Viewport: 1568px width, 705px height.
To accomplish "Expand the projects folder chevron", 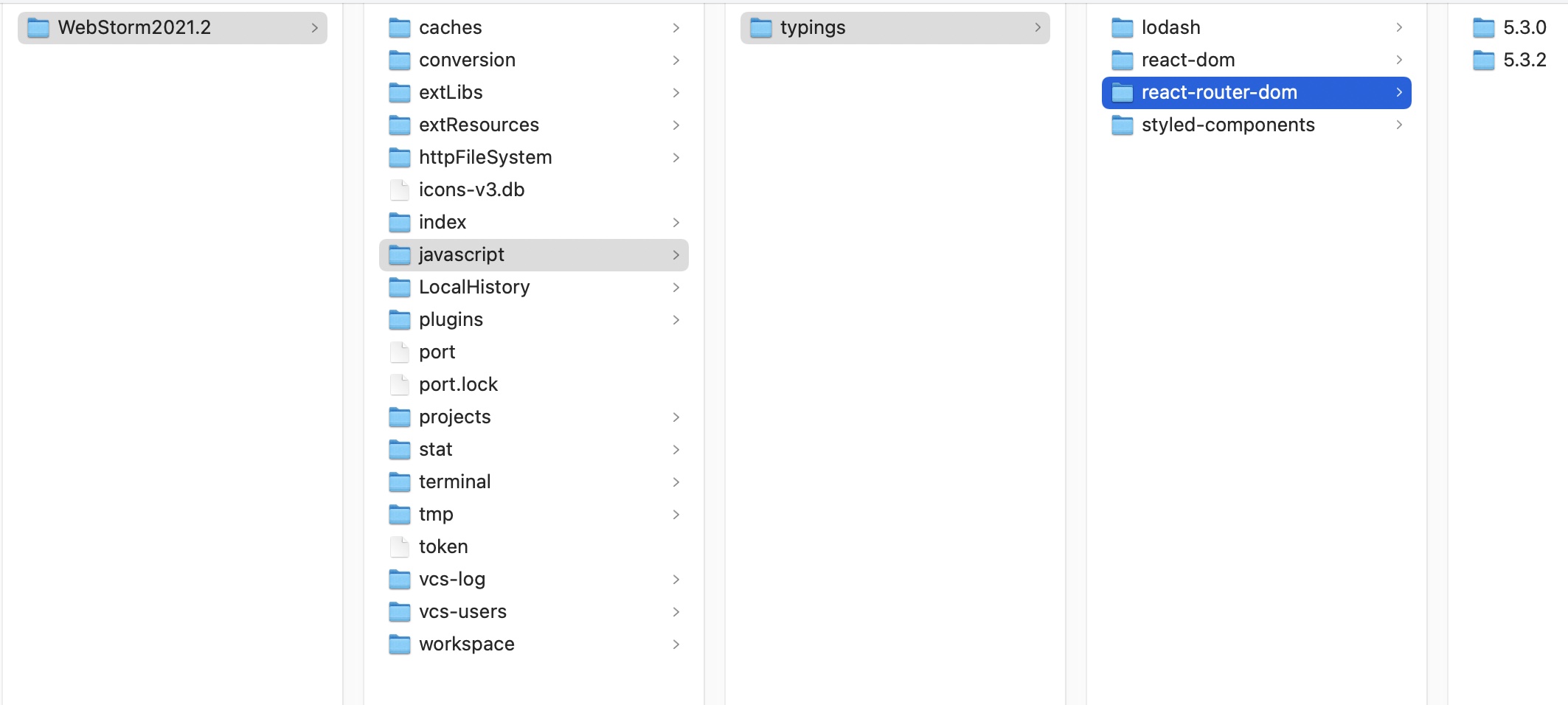I will [676, 417].
